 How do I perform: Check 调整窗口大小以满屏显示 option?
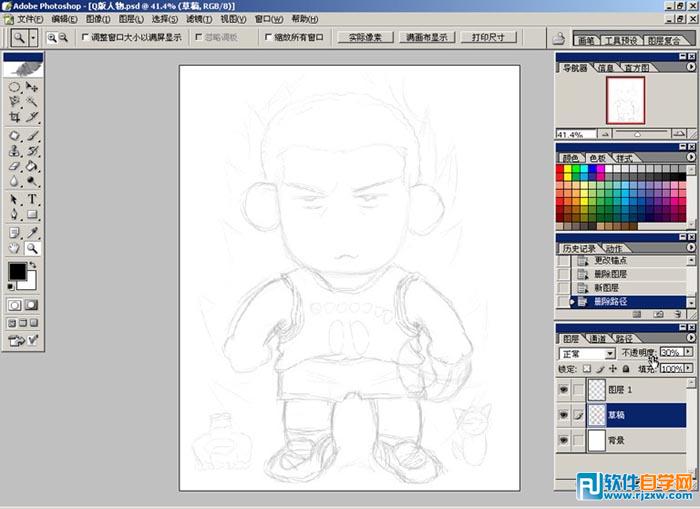[x=83, y=38]
